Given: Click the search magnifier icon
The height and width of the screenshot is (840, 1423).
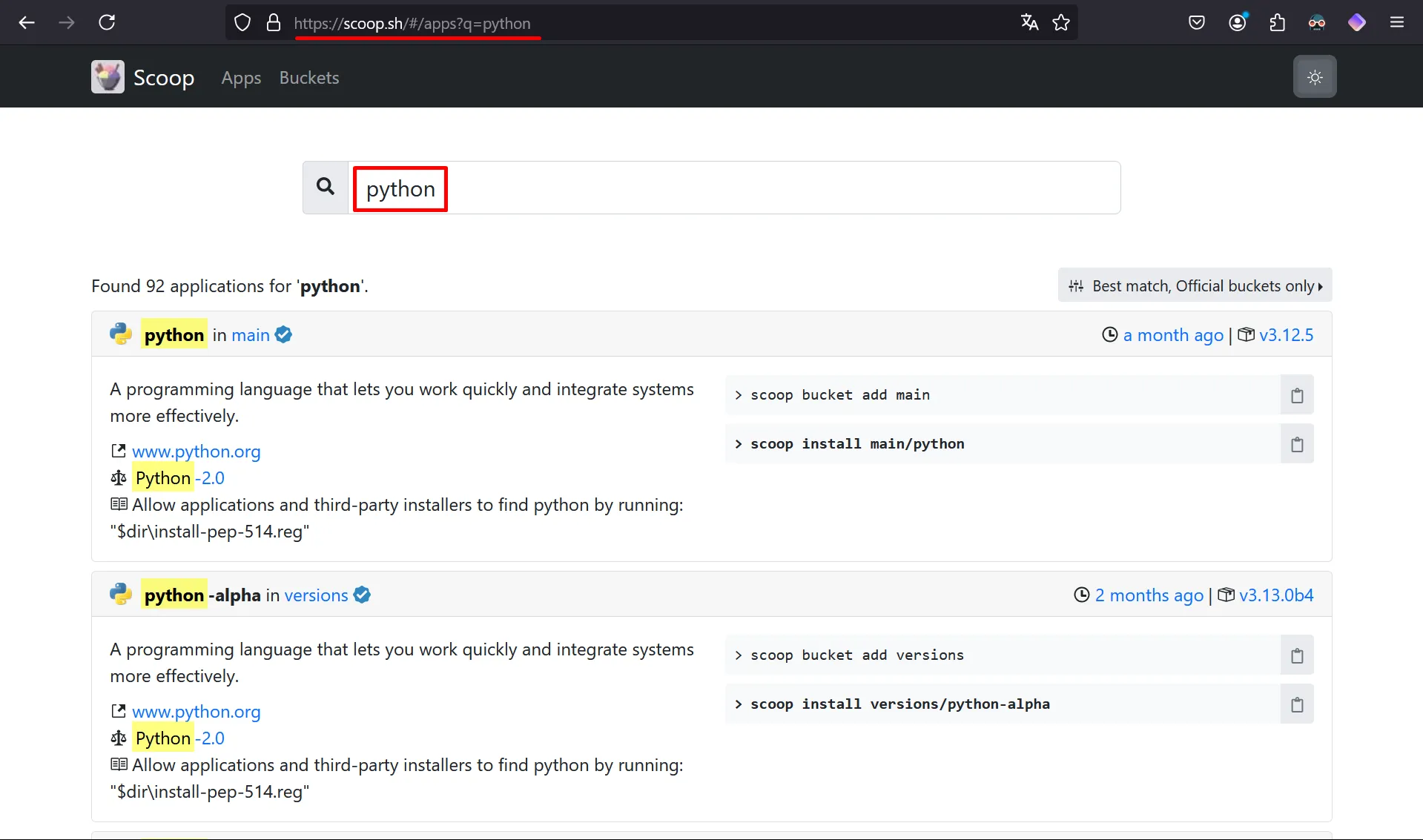Looking at the screenshot, I should point(326,187).
